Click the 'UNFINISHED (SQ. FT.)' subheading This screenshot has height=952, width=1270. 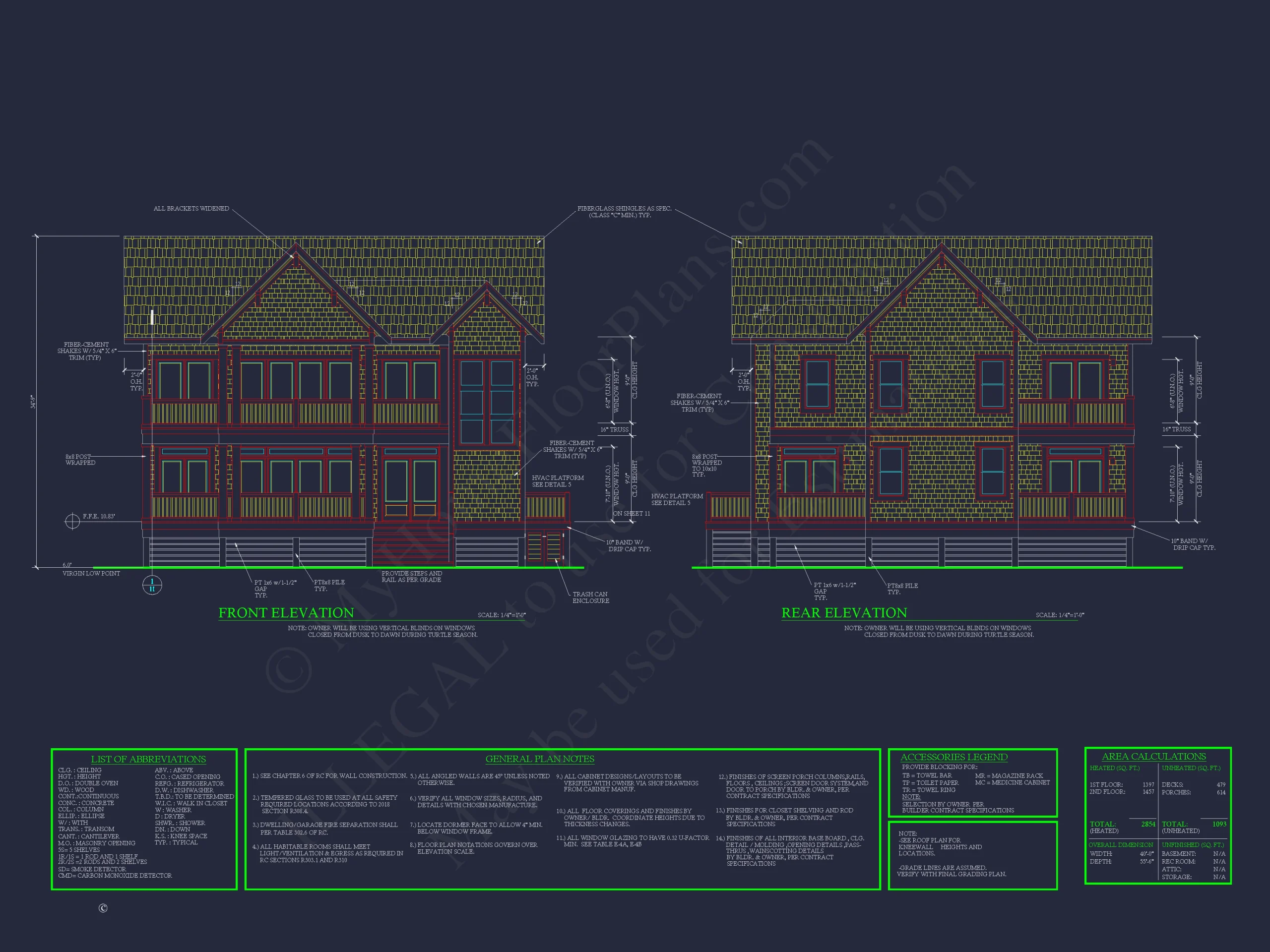click(1193, 845)
